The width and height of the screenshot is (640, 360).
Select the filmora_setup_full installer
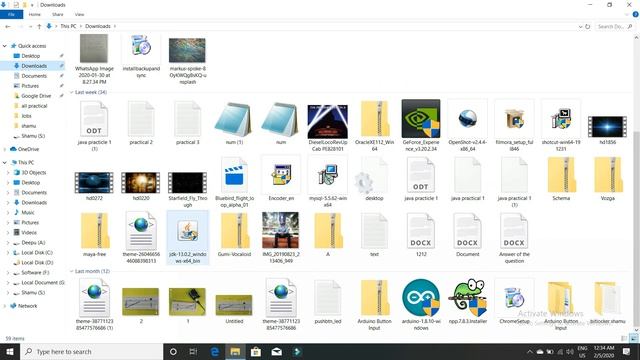(x=514, y=119)
